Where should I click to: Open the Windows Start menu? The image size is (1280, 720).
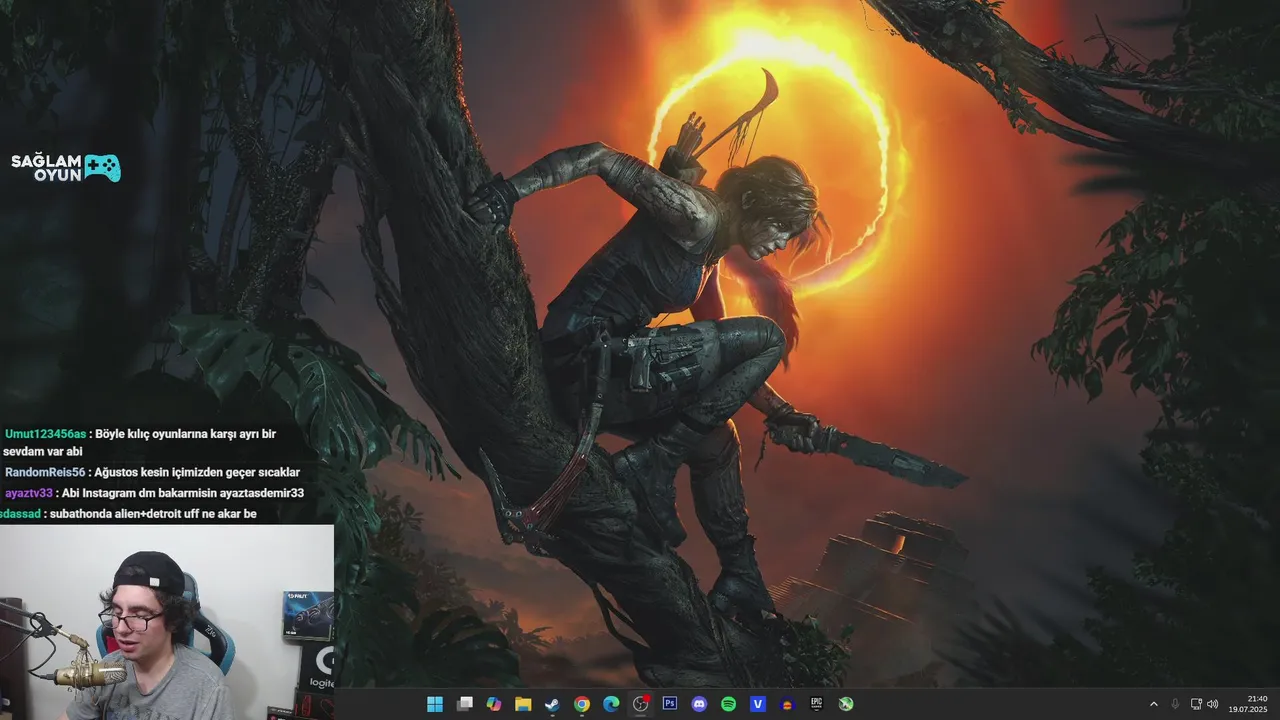435,704
